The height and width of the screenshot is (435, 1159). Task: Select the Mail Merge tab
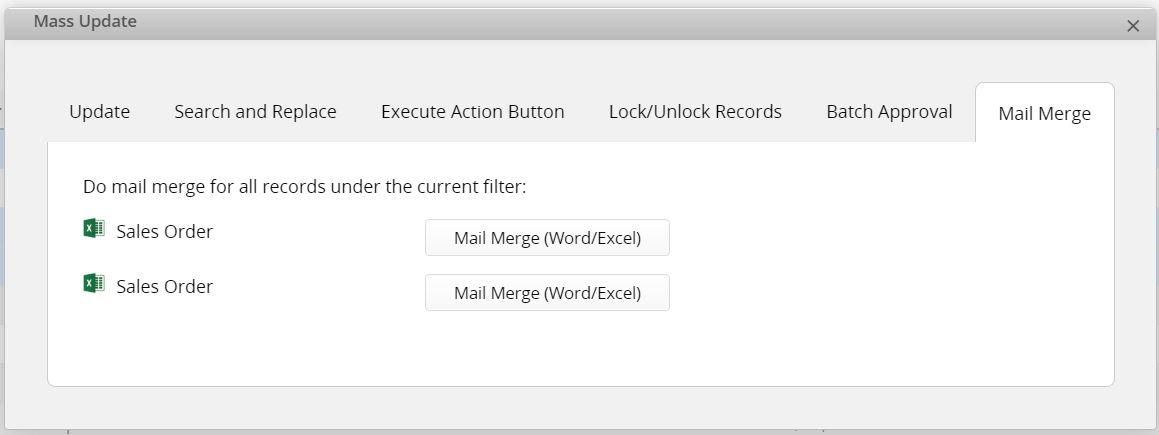coord(1044,113)
